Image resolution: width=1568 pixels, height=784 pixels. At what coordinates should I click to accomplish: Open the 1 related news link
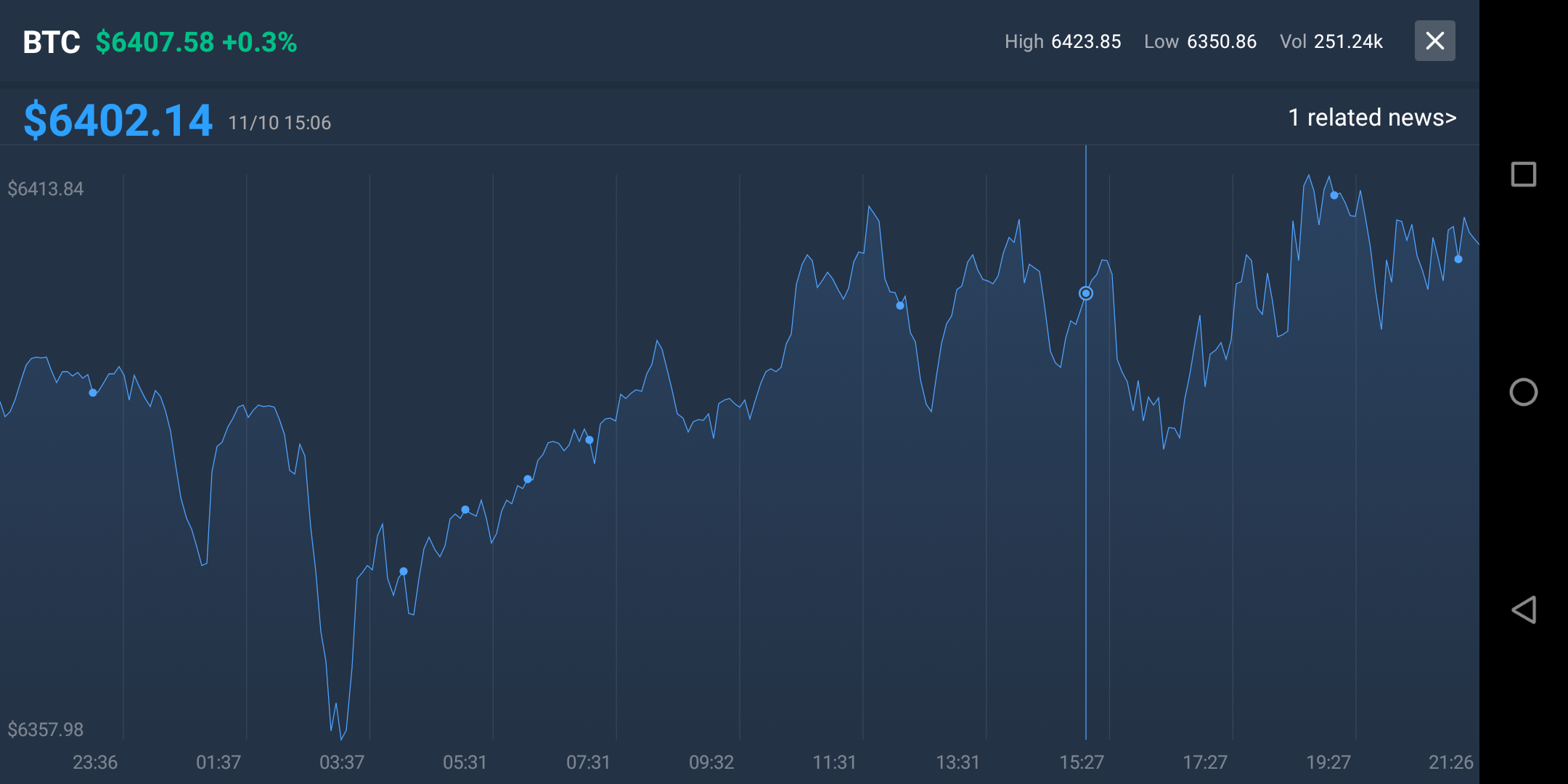1371,118
